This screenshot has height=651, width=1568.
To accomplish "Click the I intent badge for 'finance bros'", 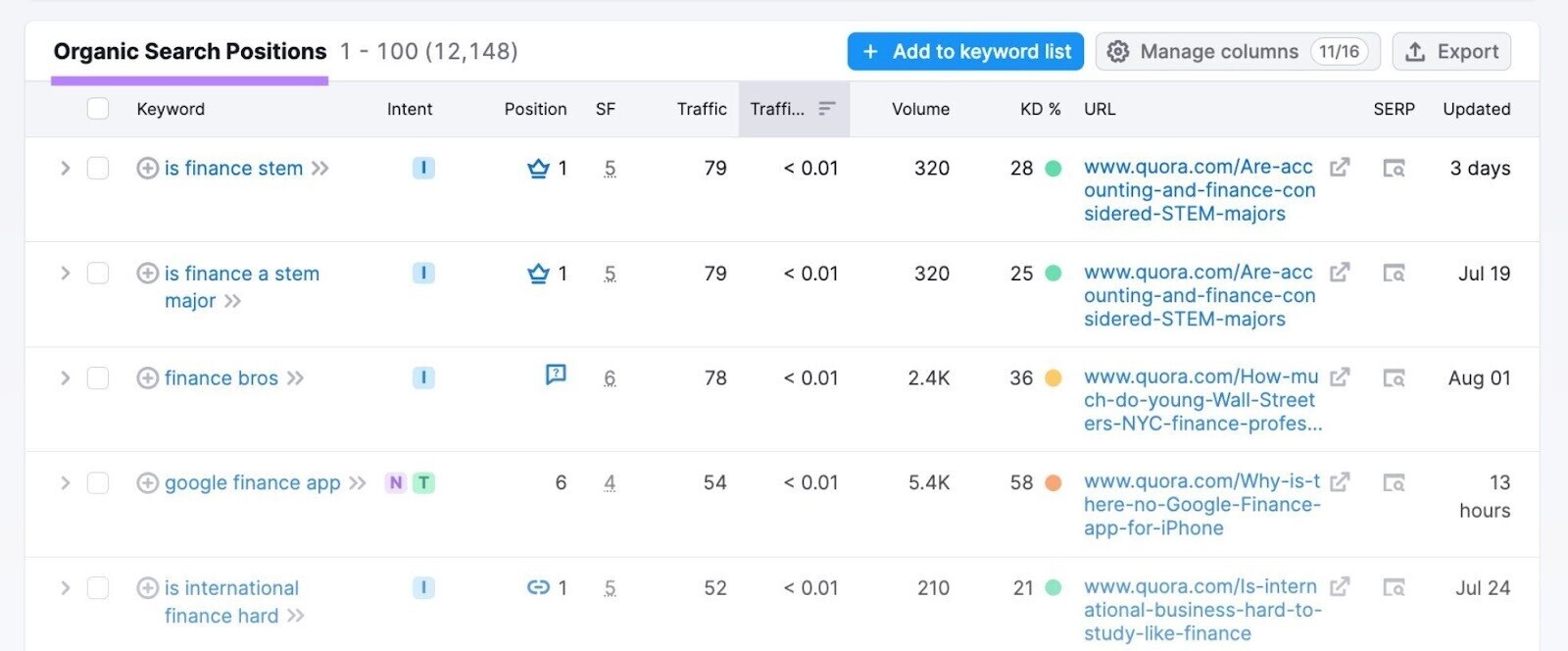I will [423, 378].
